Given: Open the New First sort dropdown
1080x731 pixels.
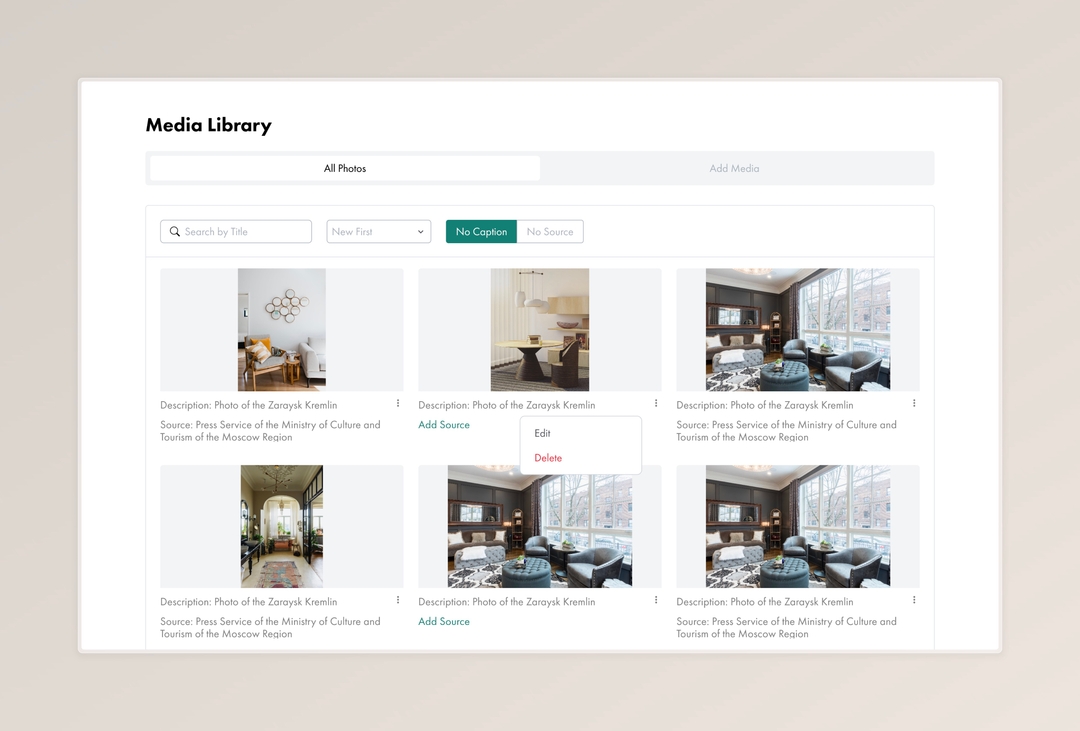Looking at the screenshot, I should [x=378, y=231].
